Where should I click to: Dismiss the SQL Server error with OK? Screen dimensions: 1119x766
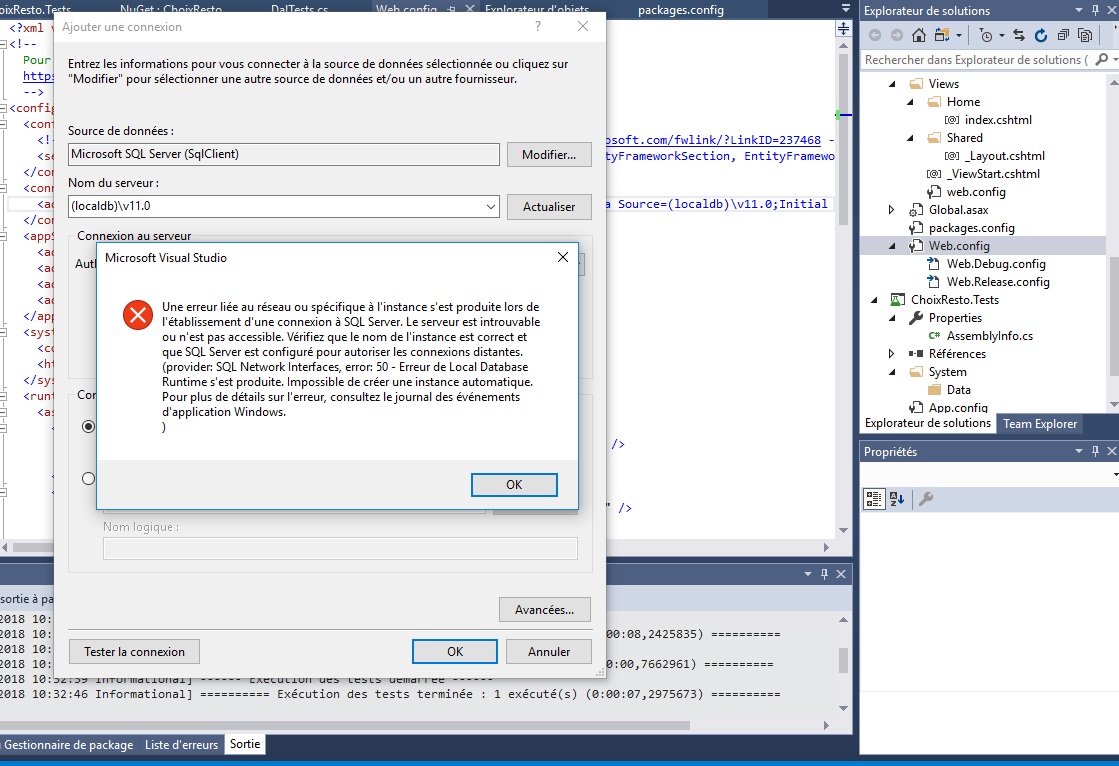[514, 484]
